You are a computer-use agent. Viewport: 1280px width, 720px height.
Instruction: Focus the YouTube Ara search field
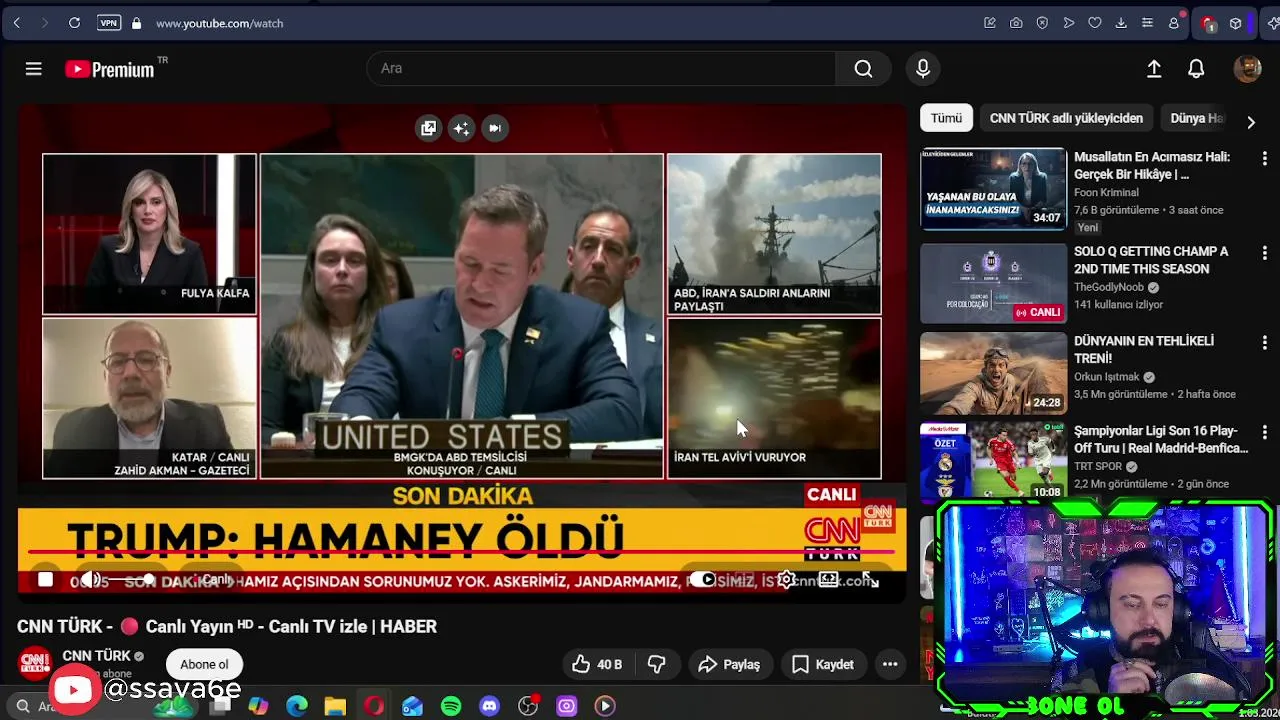point(600,68)
